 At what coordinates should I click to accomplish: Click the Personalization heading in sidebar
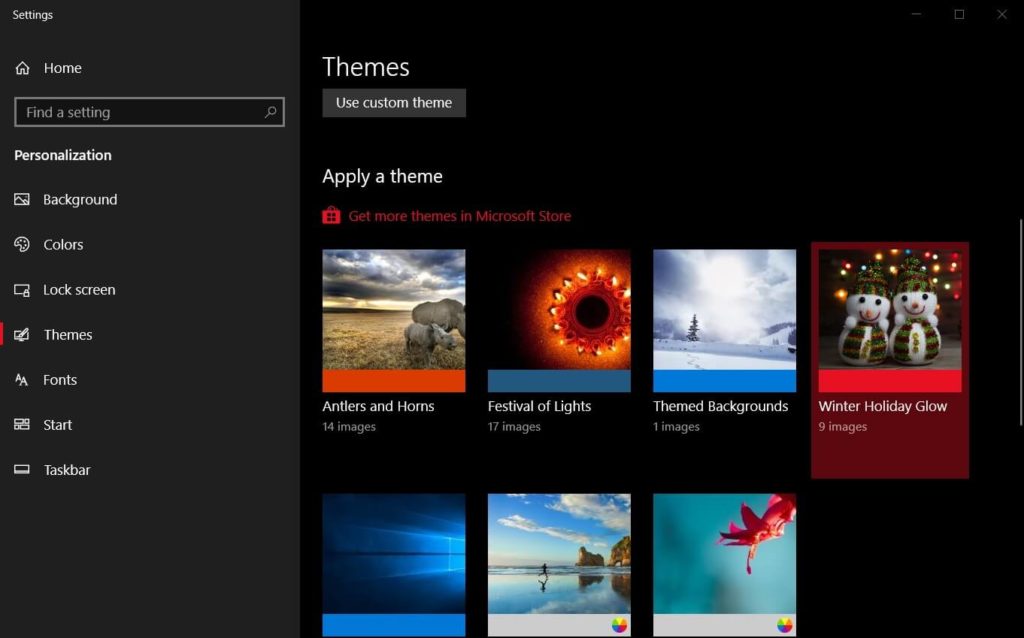tap(61, 155)
